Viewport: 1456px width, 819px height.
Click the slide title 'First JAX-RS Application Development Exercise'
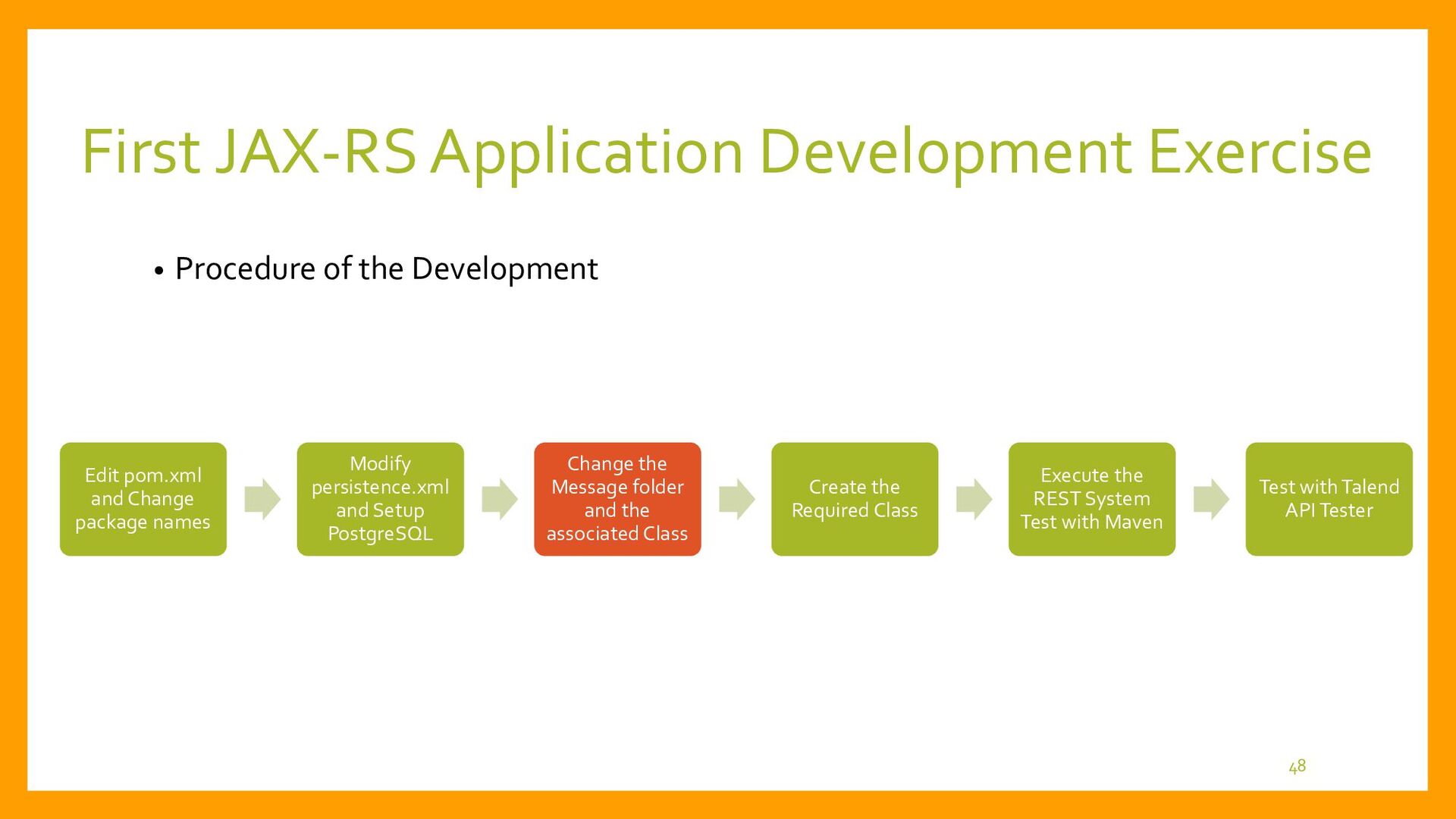(x=726, y=152)
